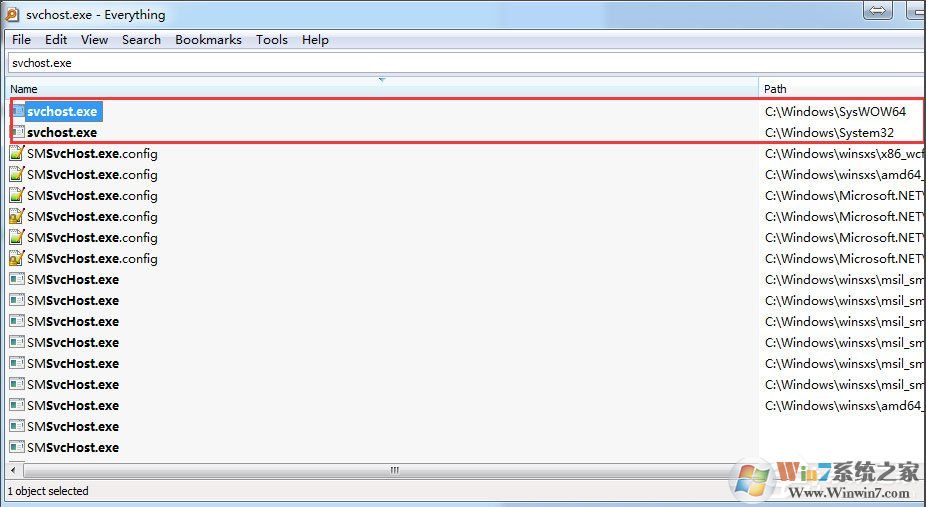The image size is (926, 507).
Task: Open the View menu
Action: coord(94,40)
